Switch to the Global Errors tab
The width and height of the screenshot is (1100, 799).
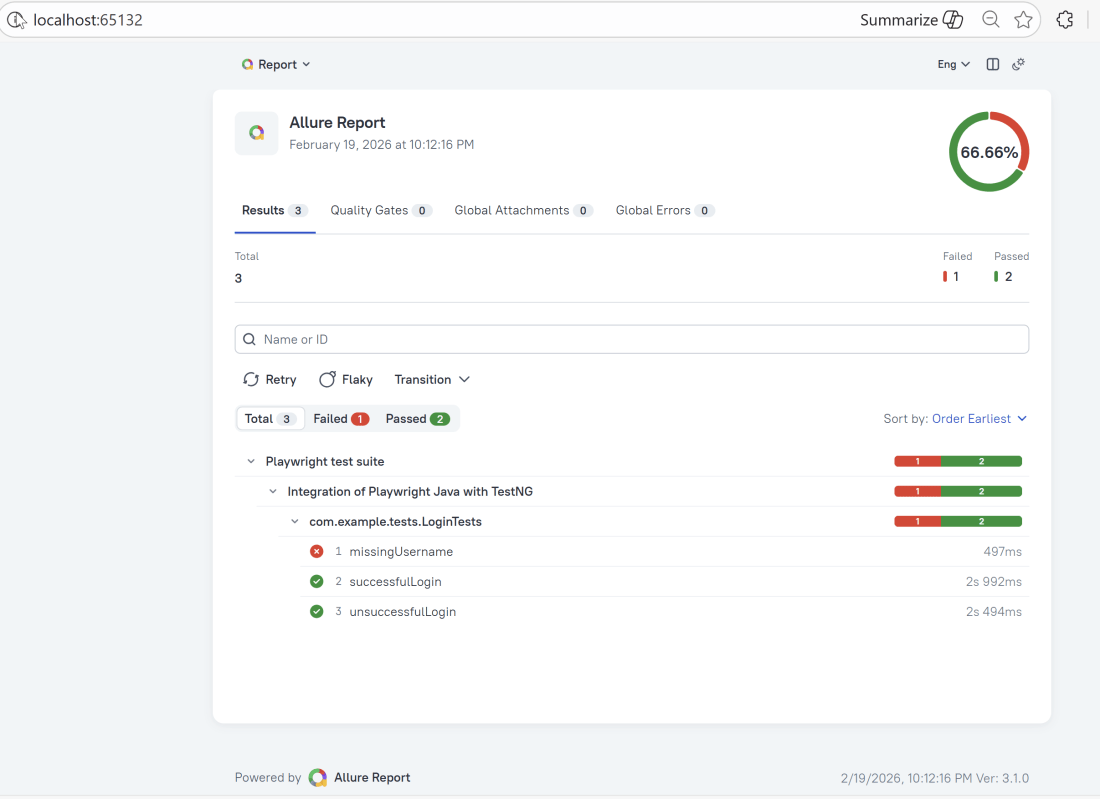(664, 211)
